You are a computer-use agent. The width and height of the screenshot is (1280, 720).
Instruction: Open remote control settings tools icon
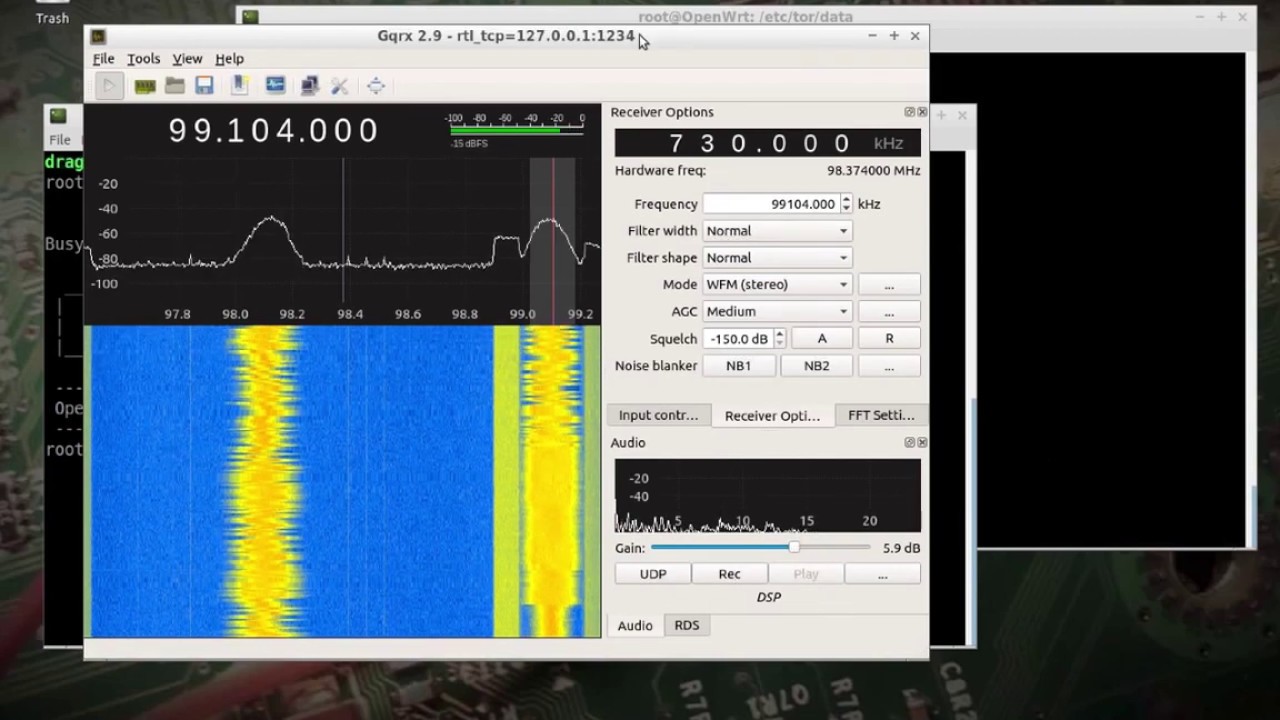coord(340,86)
